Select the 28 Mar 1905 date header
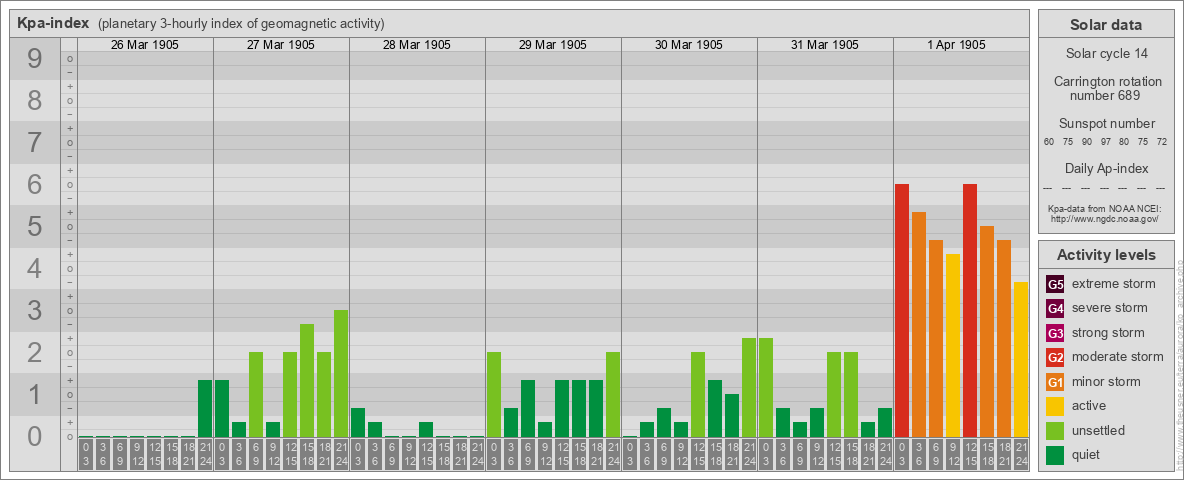 click(417, 45)
